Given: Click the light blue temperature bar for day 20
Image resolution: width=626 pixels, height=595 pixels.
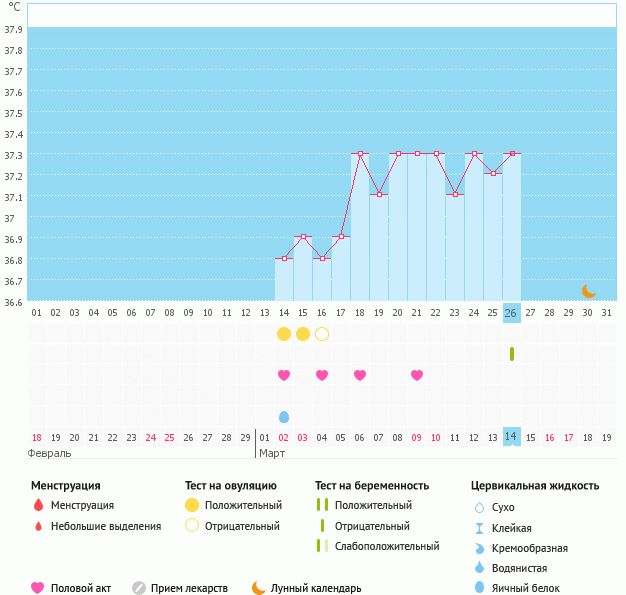Looking at the screenshot, I should (x=398, y=230).
